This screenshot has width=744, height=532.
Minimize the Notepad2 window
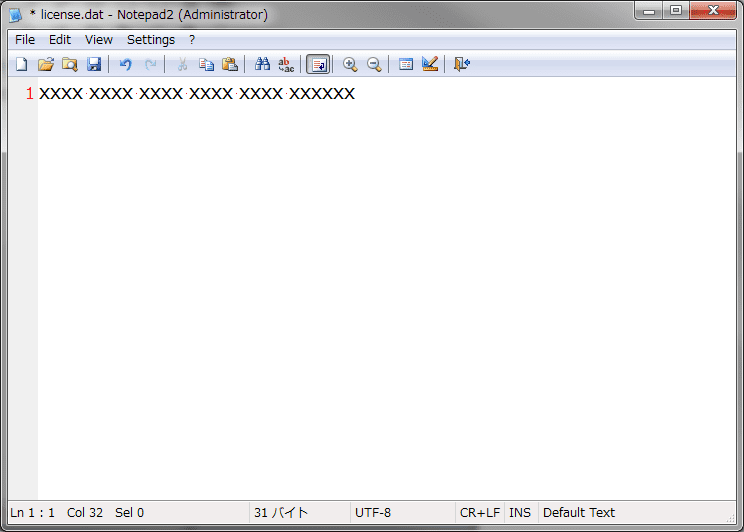[x=649, y=11]
